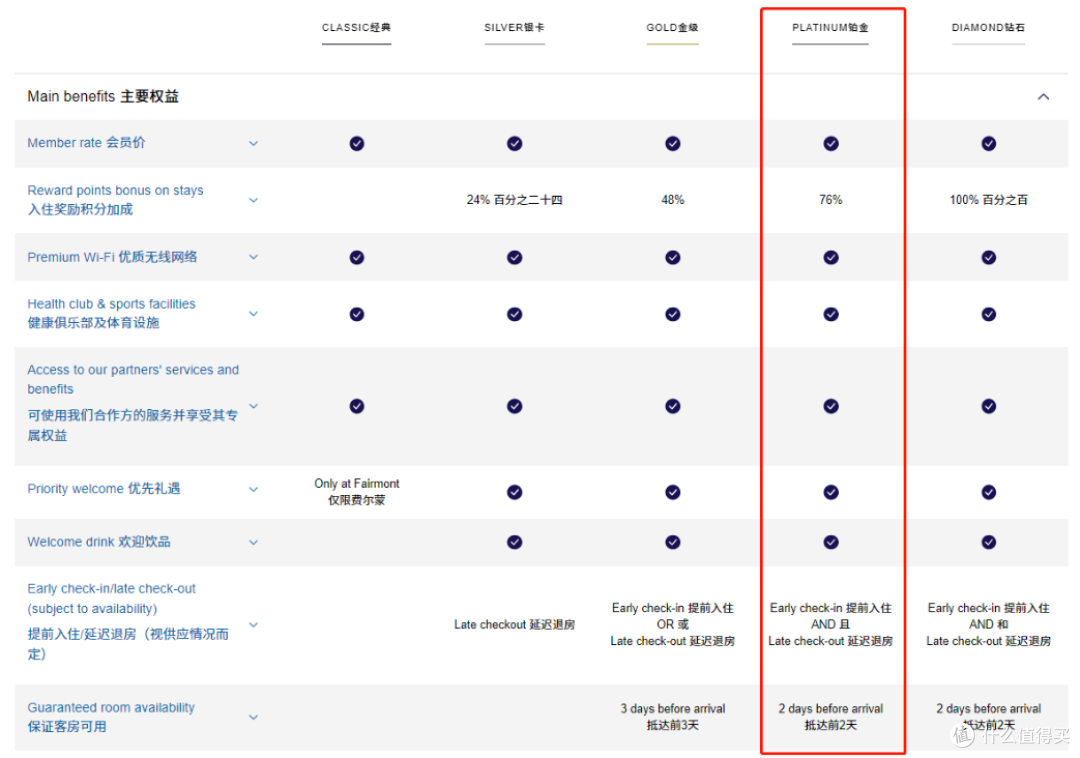The image size is (1080, 758).
Task: Open the Member rate link
Action: click(86, 143)
